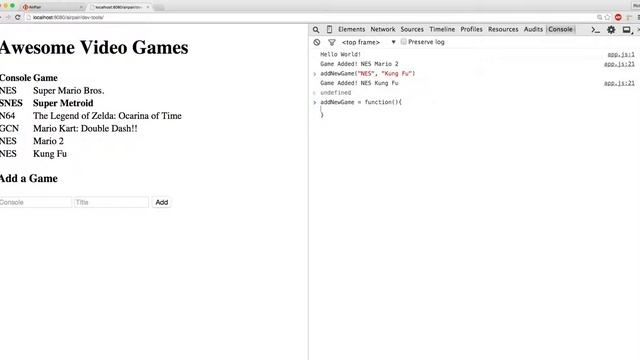Click the red Adblock extension icon
The image size is (640, 360).
click(618, 17)
